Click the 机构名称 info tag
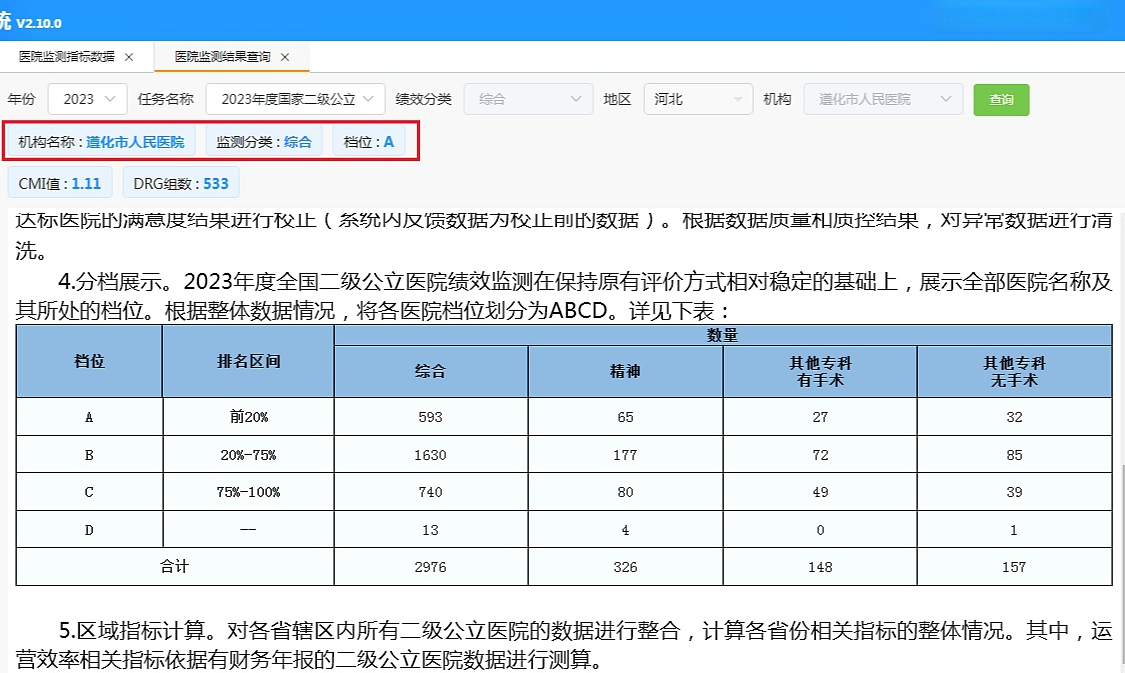The height and width of the screenshot is (673, 1125). coord(101,142)
